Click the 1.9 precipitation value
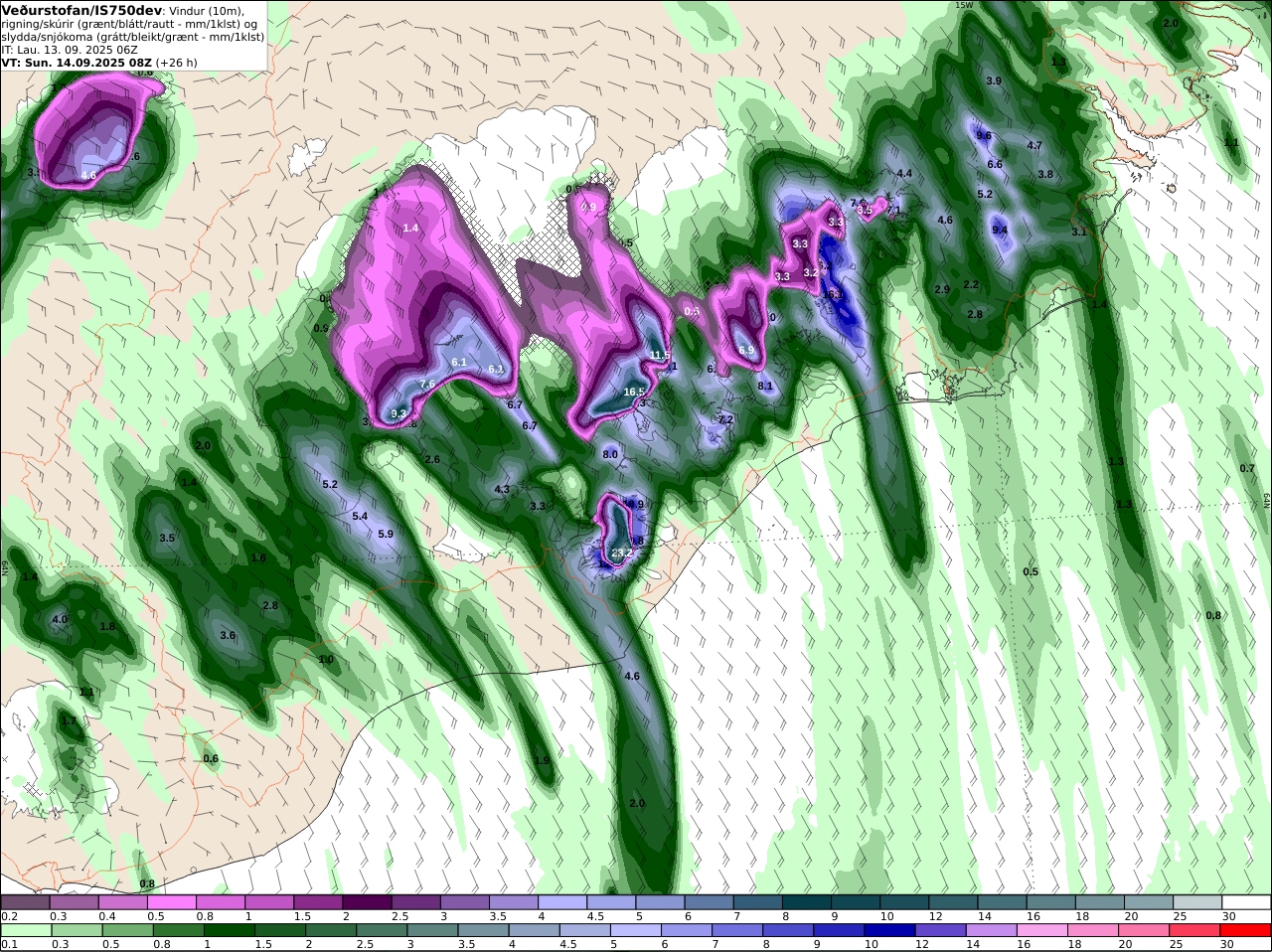This screenshot has height=952, width=1272. (x=542, y=761)
